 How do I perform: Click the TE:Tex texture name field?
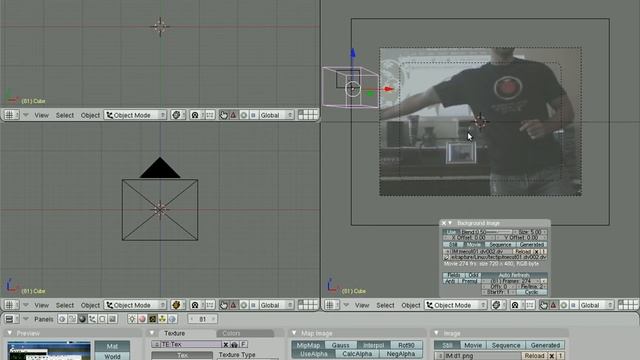(190, 344)
